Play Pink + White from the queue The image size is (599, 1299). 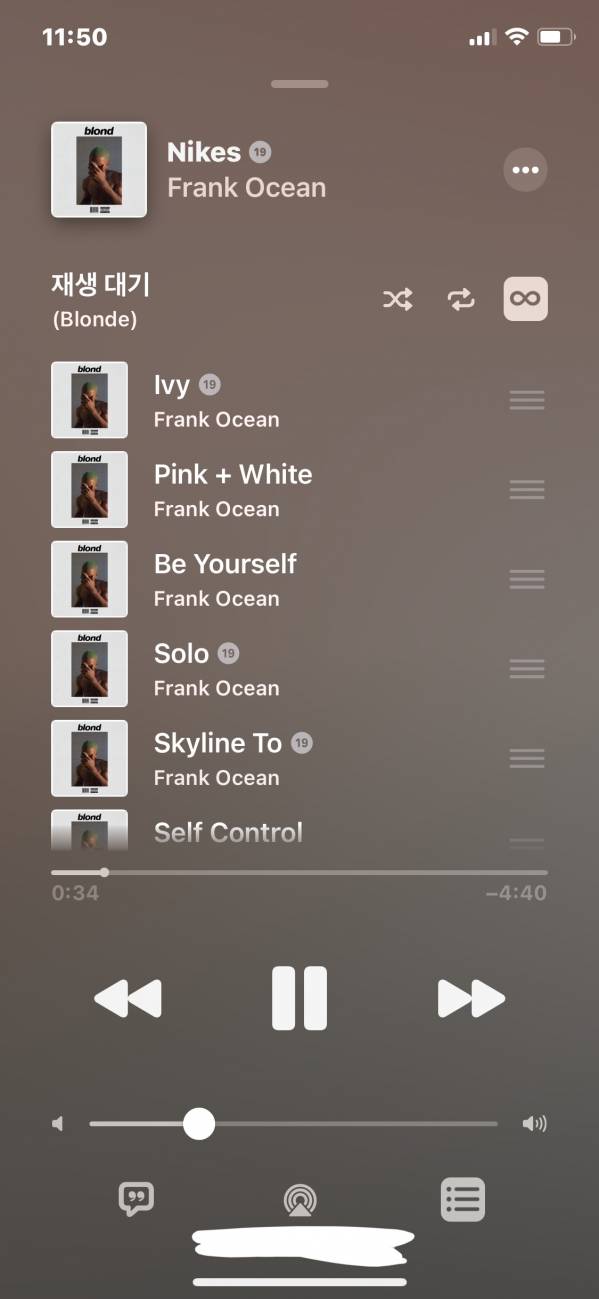[x=299, y=490]
